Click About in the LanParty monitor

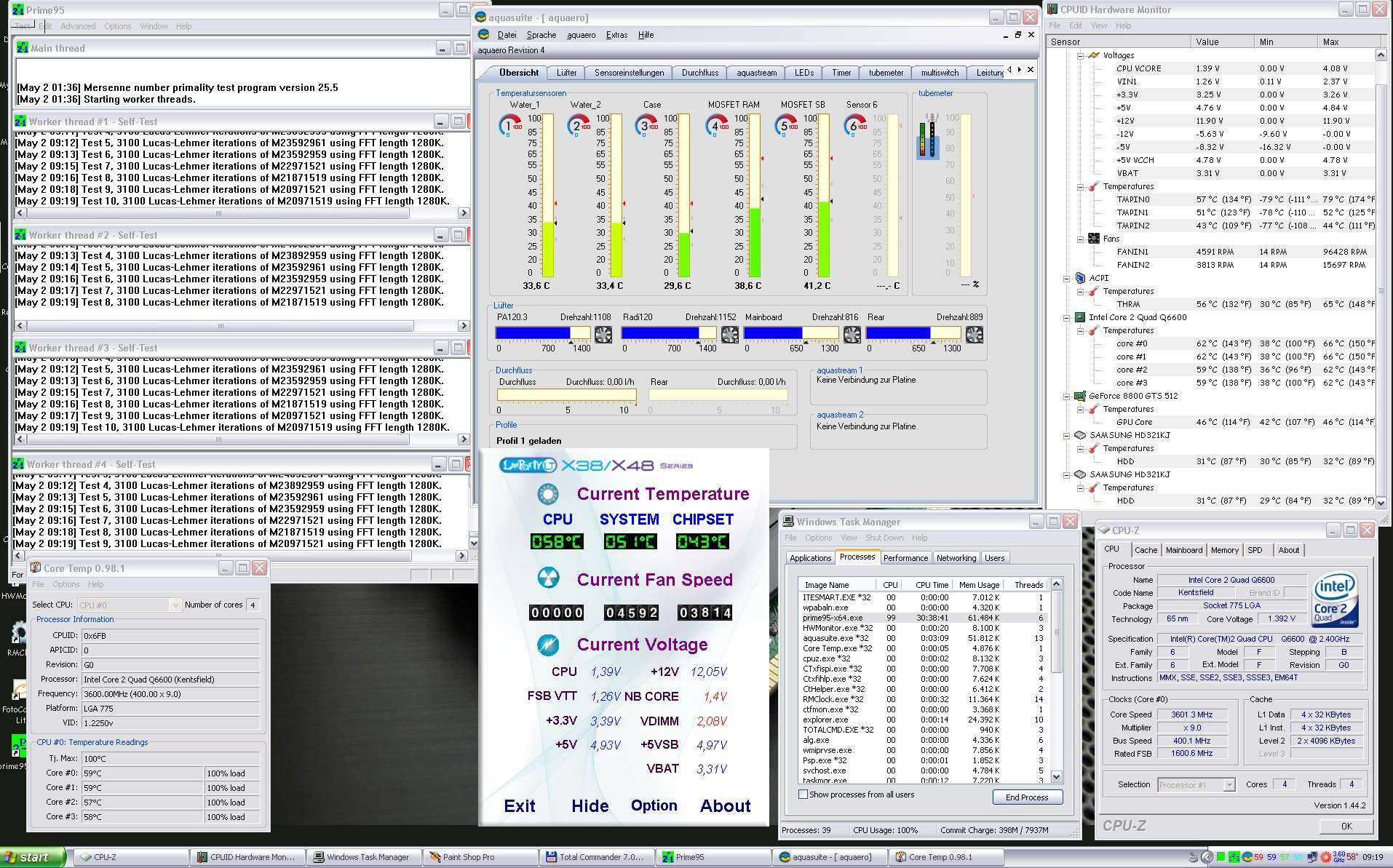[725, 806]
